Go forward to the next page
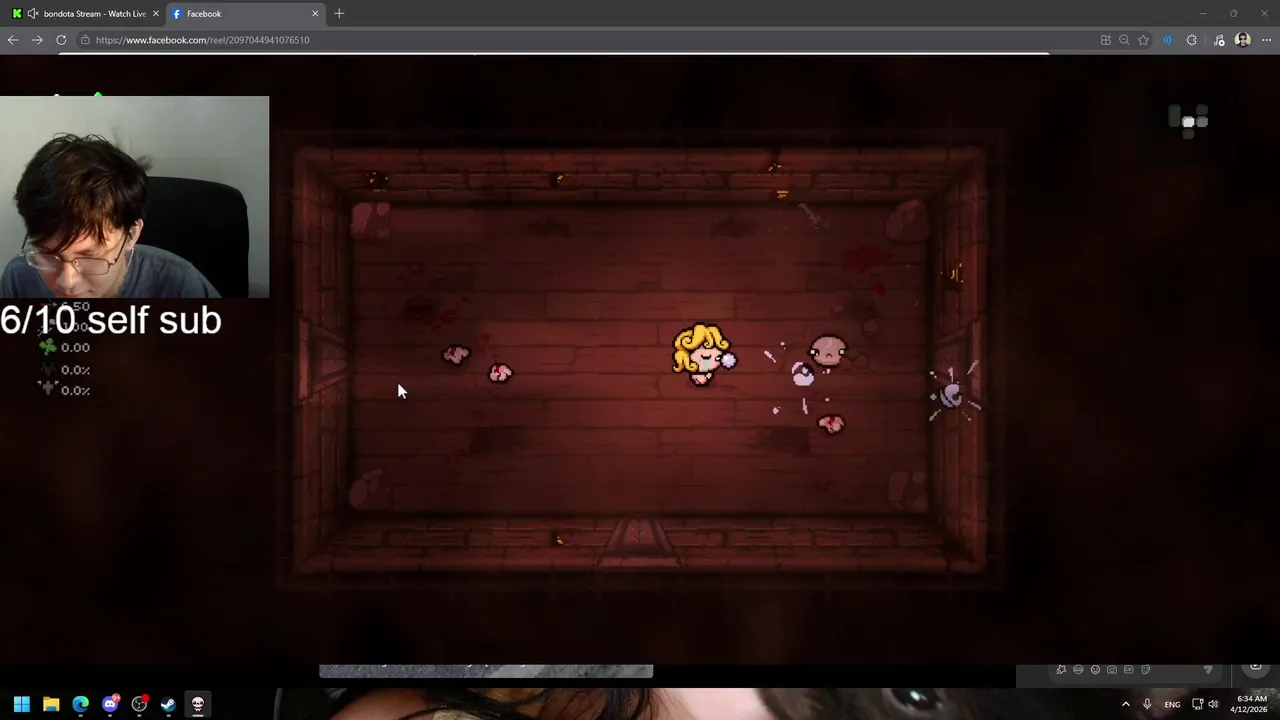The height and width of the screenshot is (720, 1280). [x=37, y=40]
